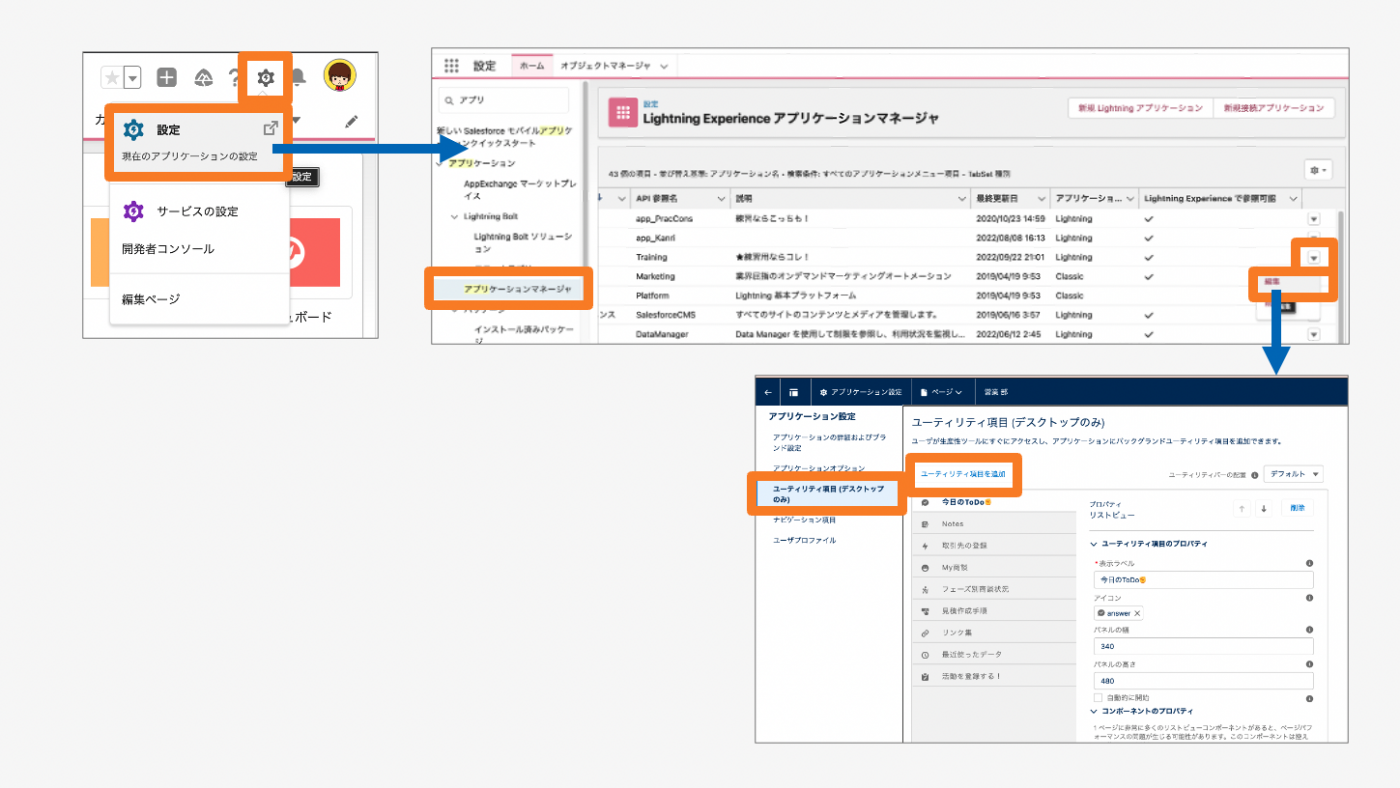The height and width of the screenshot is (788, 1400).
Task: Click 新規 Lightning アプリケーション button
Action: tap(1140, 108)
